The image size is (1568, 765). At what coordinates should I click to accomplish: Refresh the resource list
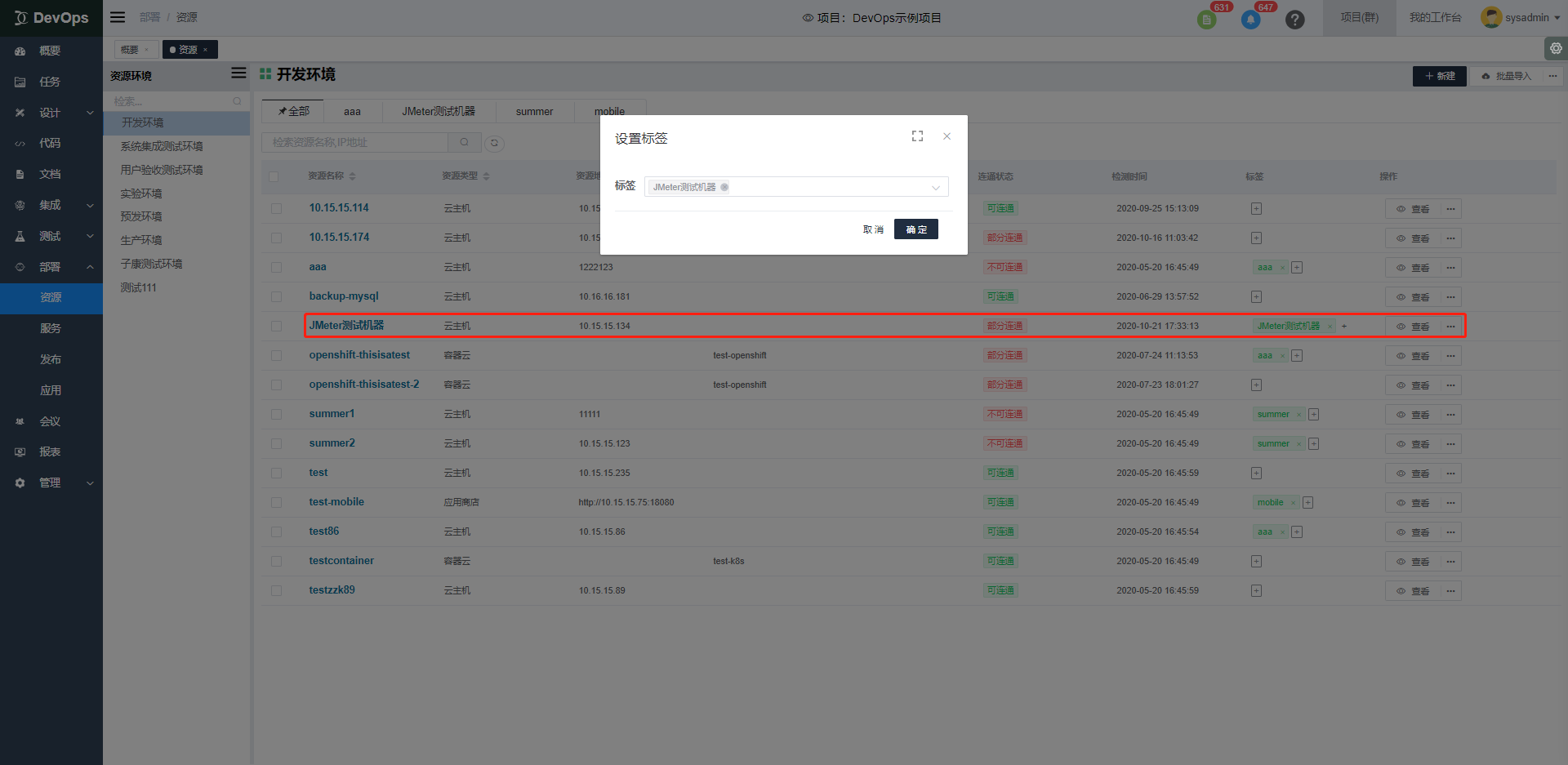[494, 143]
